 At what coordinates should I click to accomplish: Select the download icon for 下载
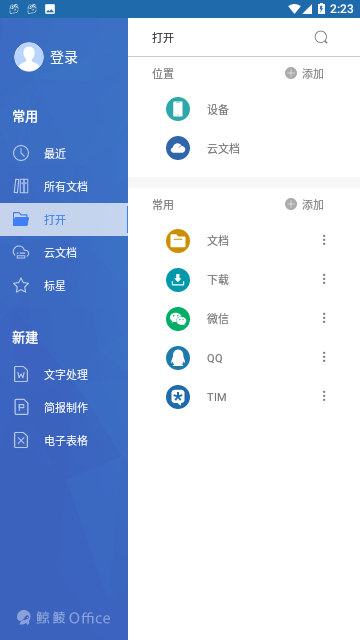pos(178,280)
